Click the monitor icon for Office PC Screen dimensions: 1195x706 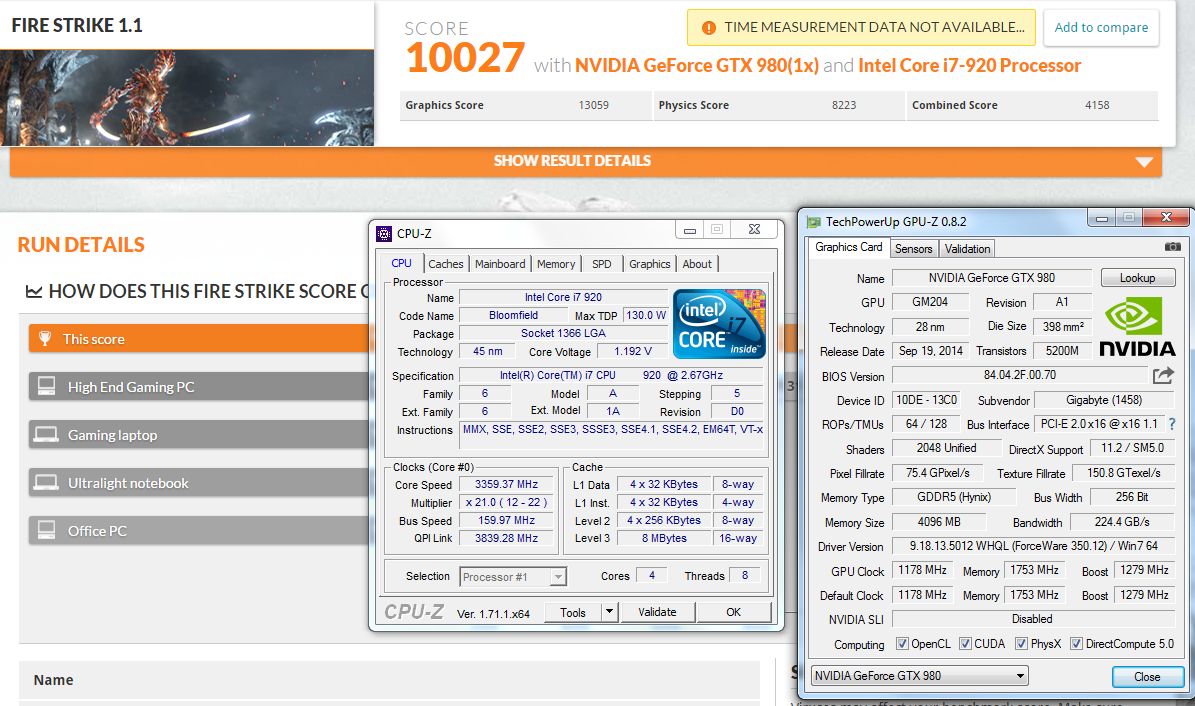coord(46,530)
